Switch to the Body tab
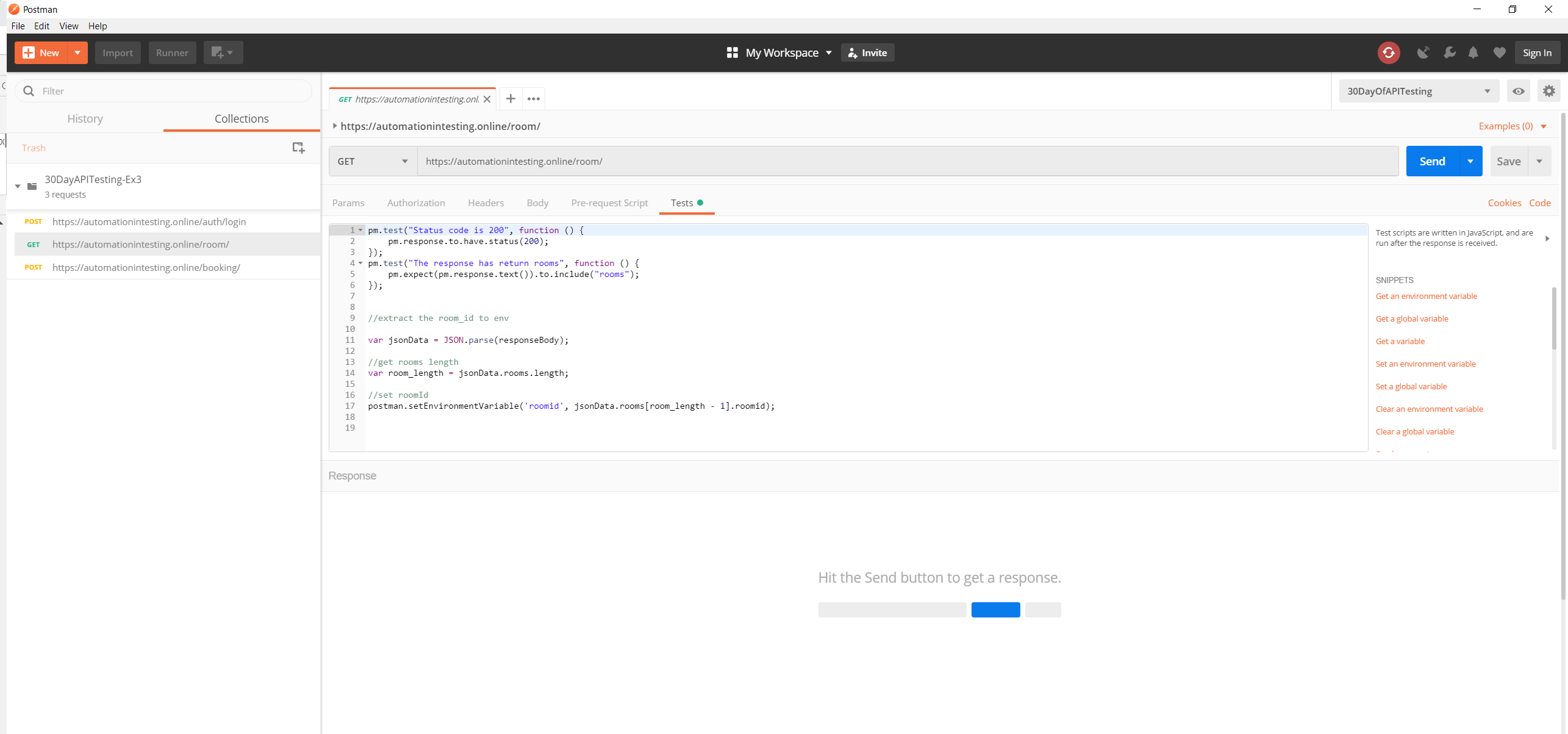The width and height of the screenshot is (1568, 734). [x=537, y=203]
